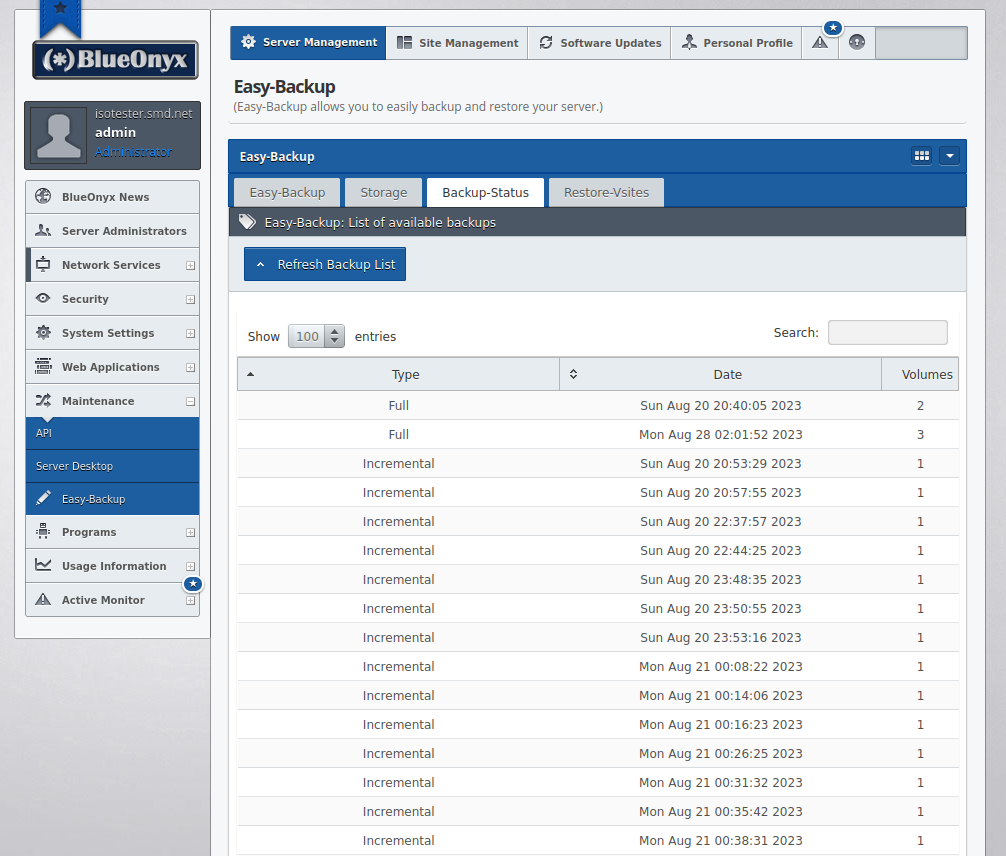Click the Server Administrators people icon

43,230
